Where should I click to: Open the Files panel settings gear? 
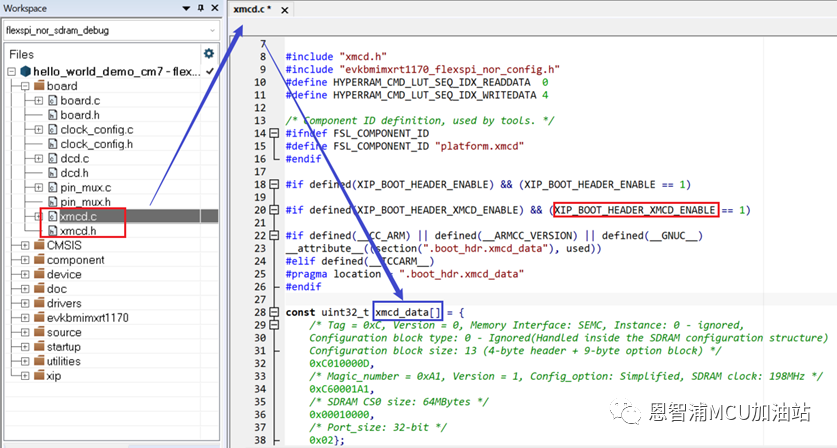pyautogui.click(x=209, y=53)
